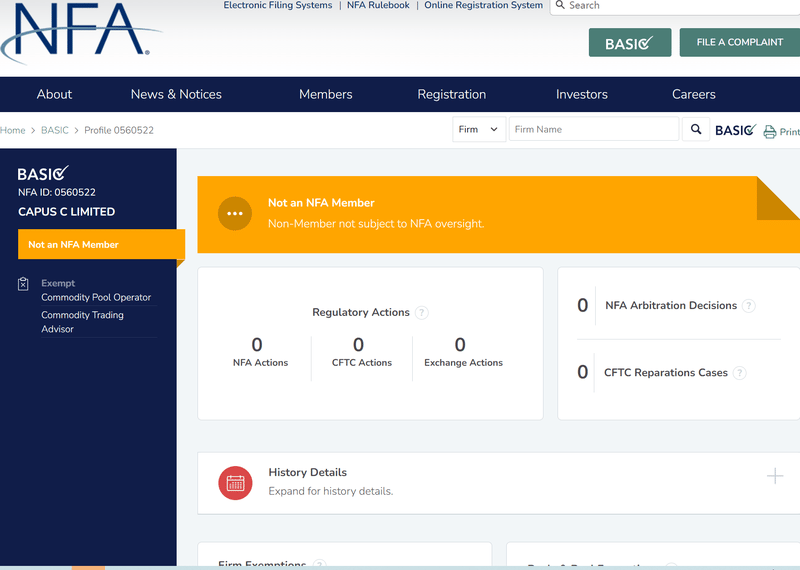Click the orange three-dots status icon
The height and width of the screenshot is (570, 800).
click(235, 213)
